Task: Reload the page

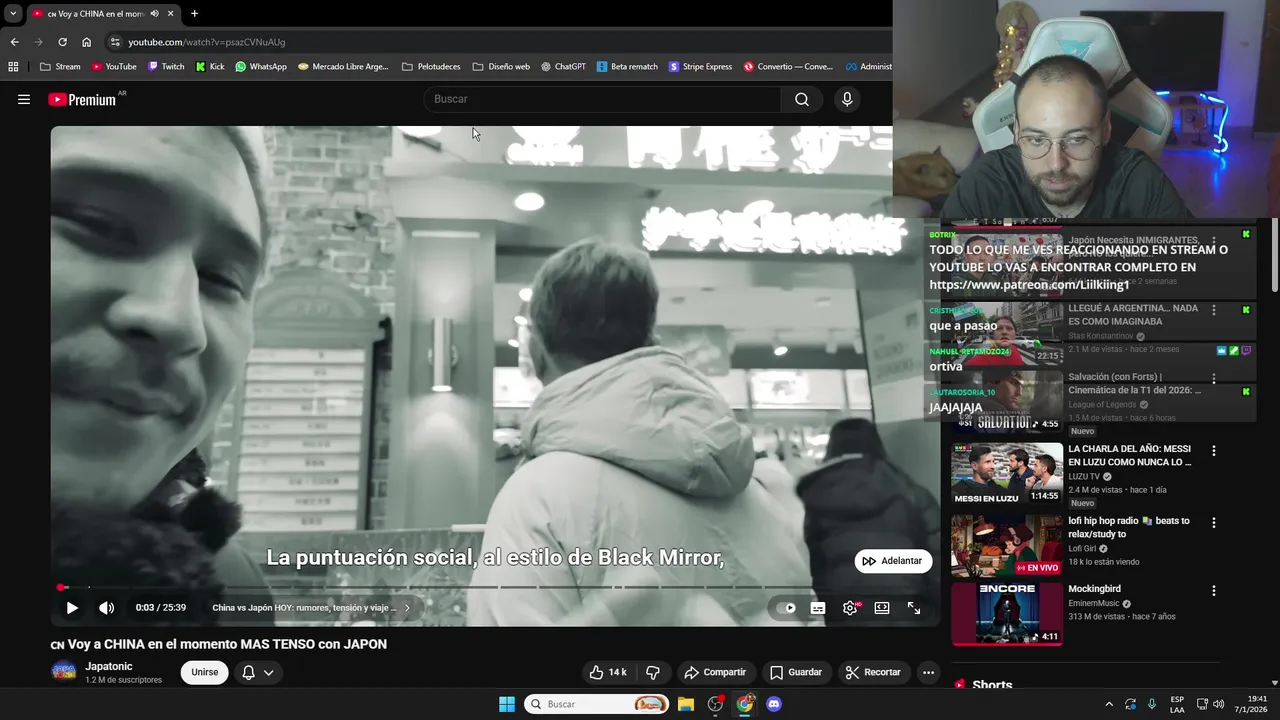Action: point(62,42)
